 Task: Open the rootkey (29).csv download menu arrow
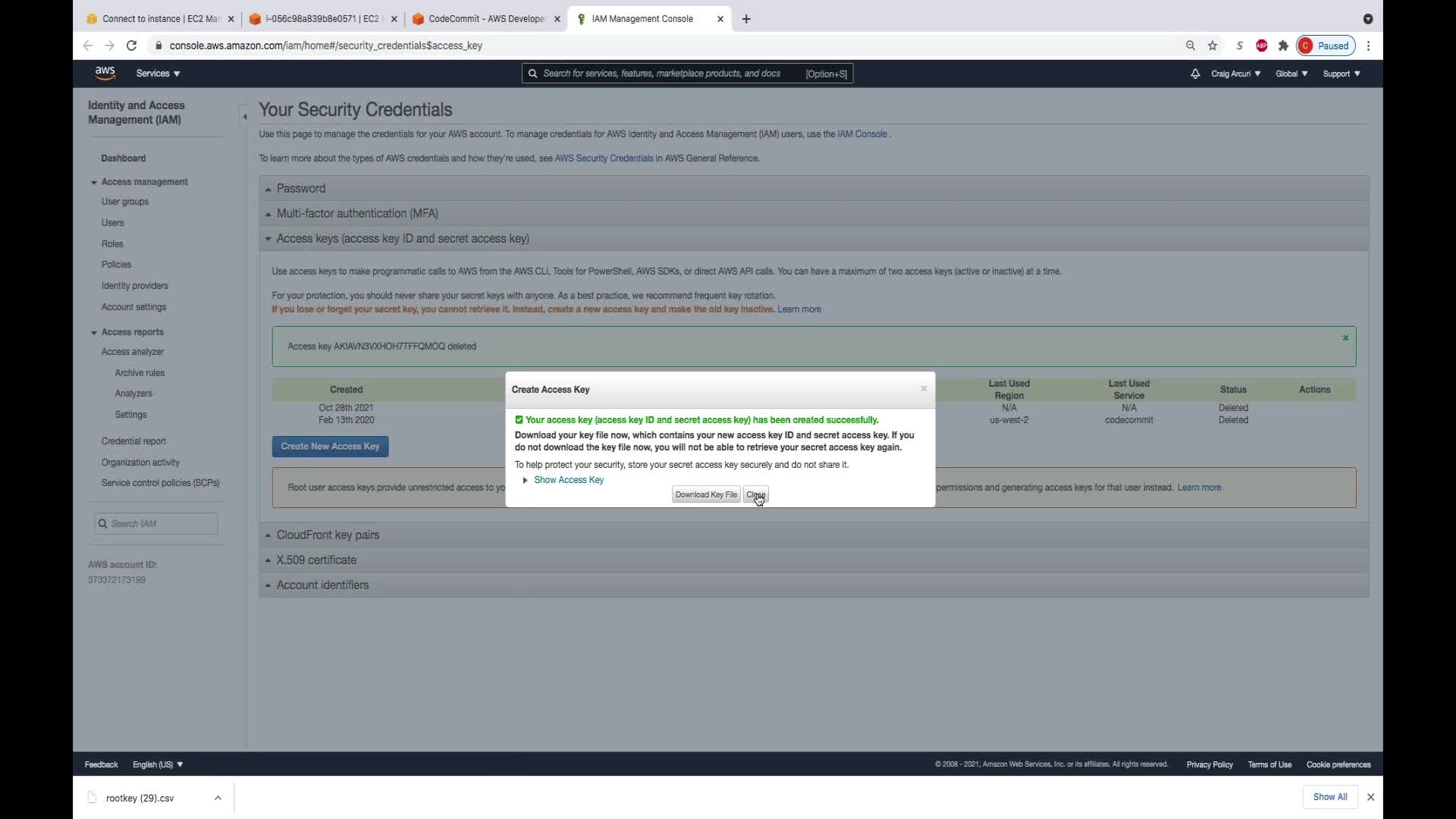[x=218, y=798]
